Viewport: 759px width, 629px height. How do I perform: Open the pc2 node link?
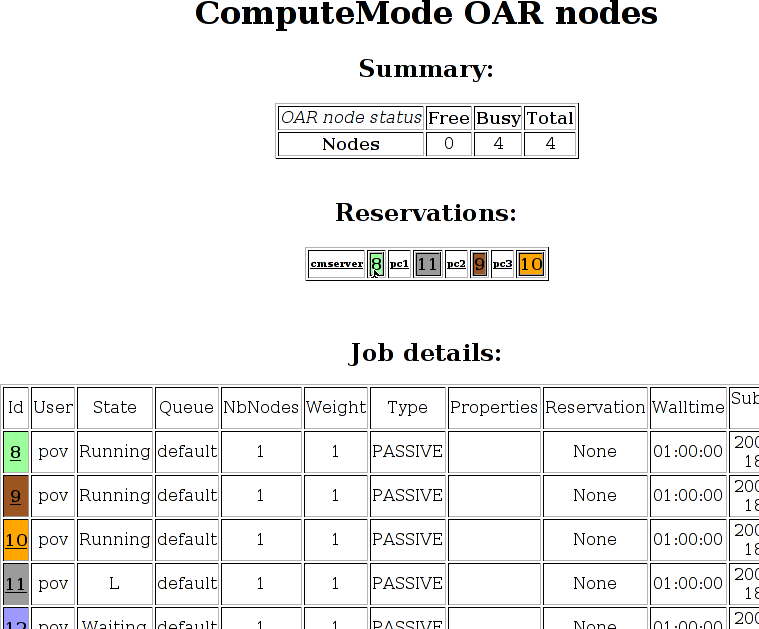tap(456, 264)
